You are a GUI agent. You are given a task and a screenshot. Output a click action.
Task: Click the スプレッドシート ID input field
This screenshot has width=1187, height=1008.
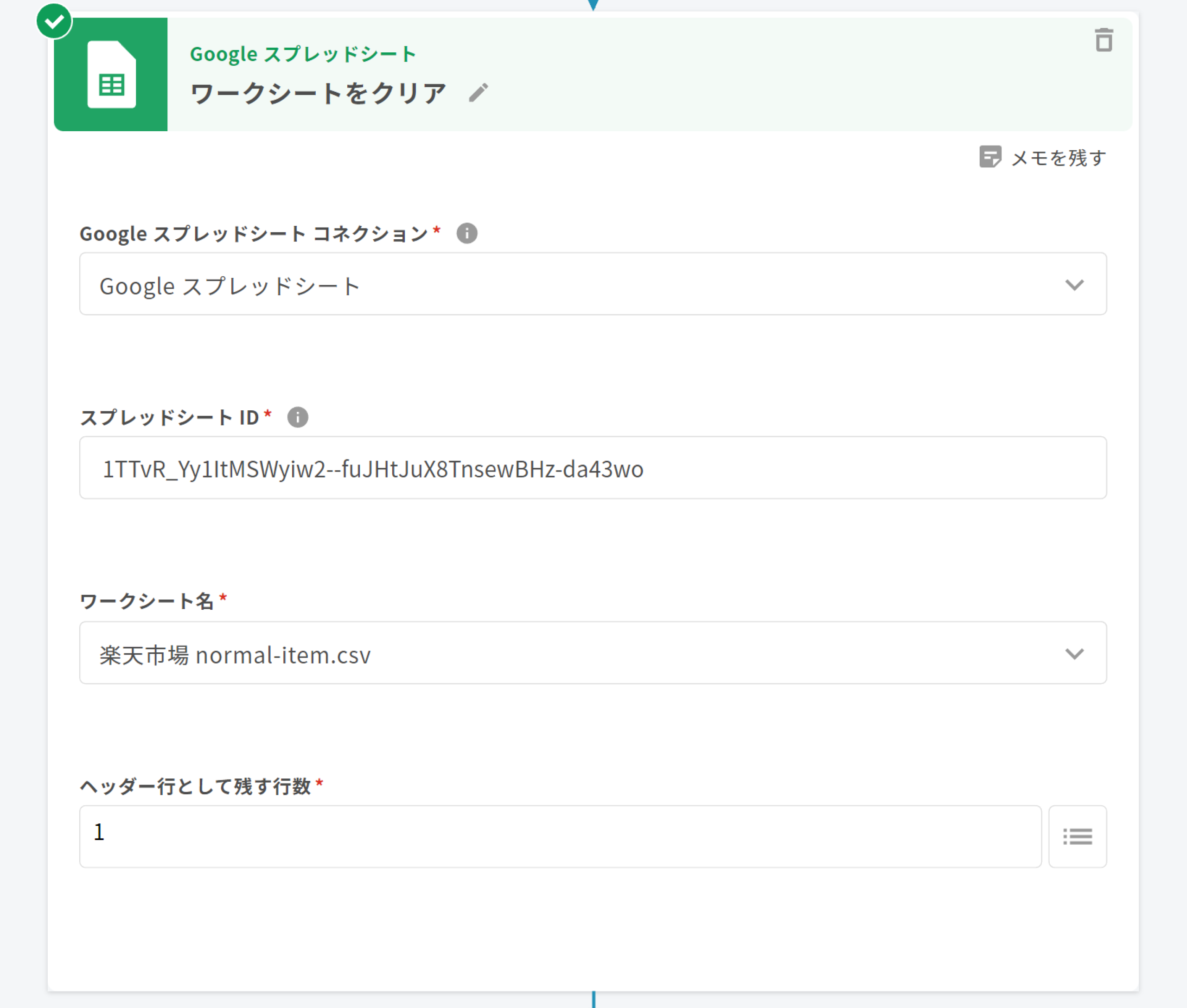click(x=593, y=468)
